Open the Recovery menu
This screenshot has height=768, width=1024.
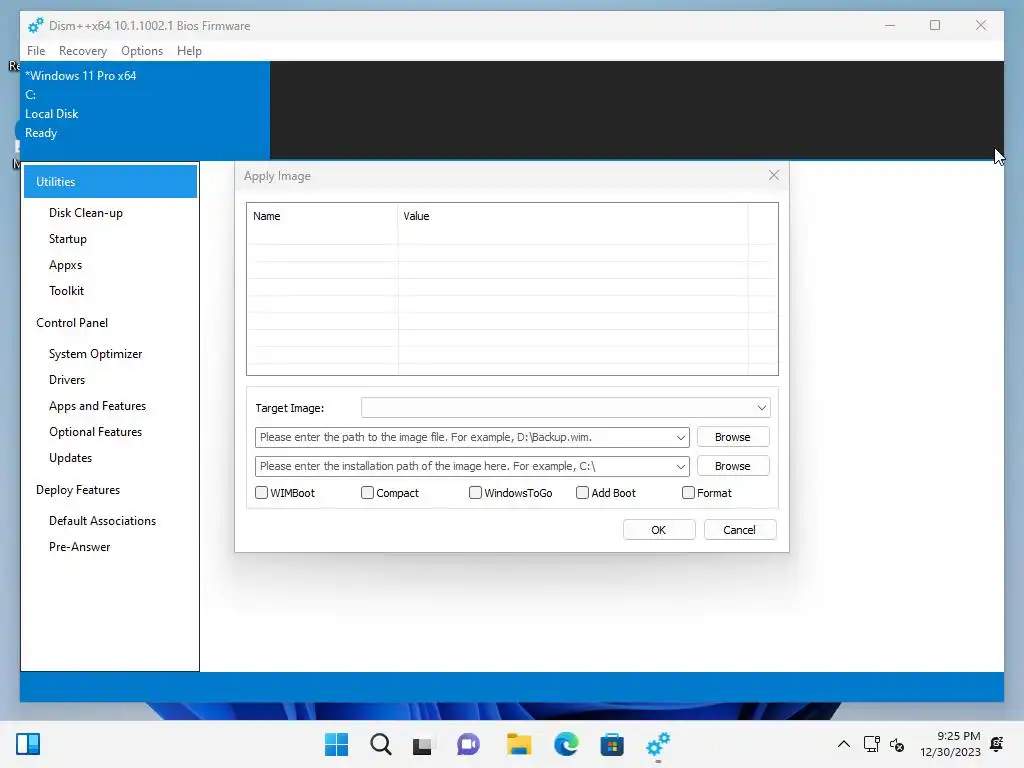(82, 51)
